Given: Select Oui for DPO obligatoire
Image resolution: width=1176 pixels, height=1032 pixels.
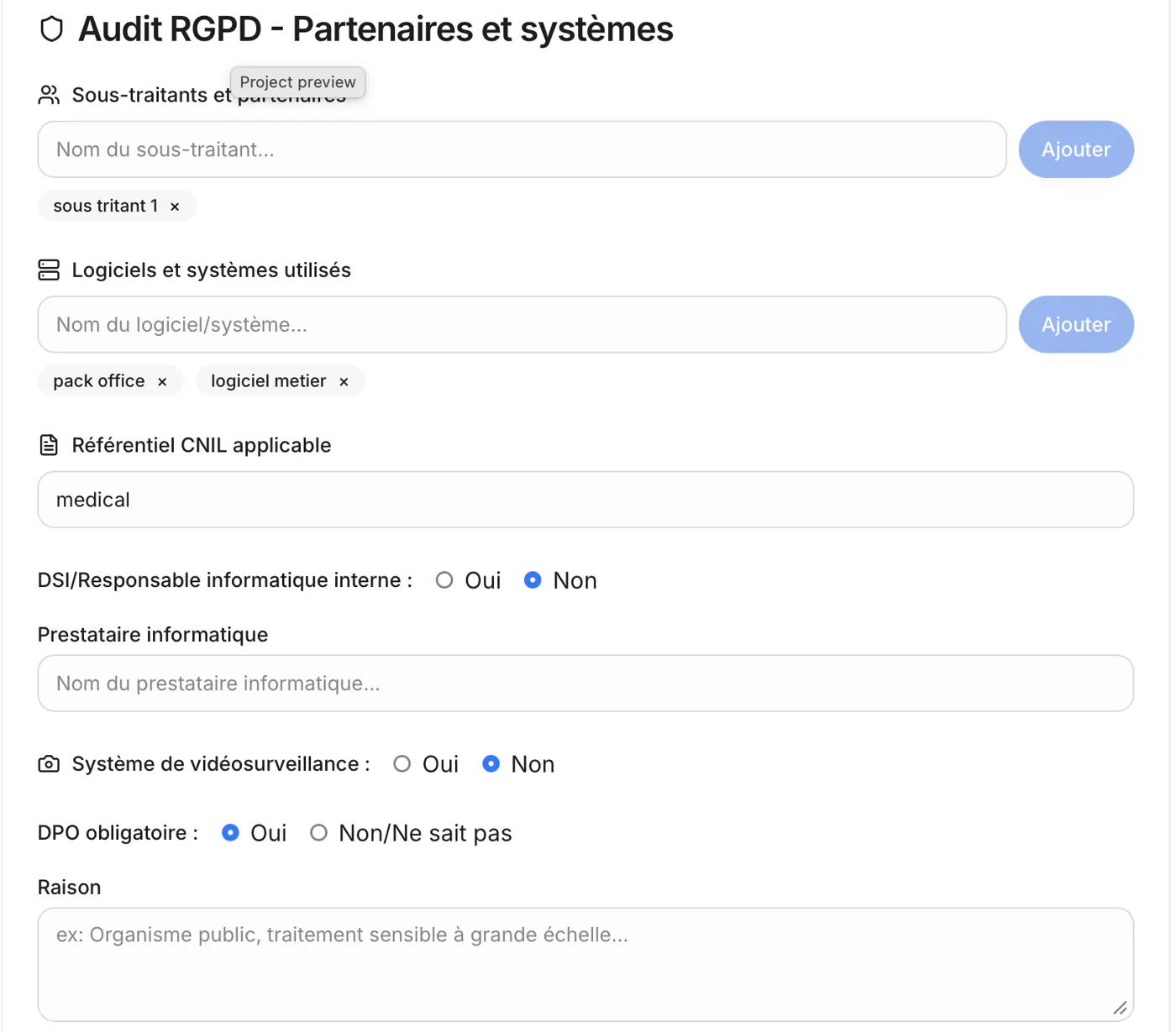Looking at the screenshot, I should [x=230, y=833].
